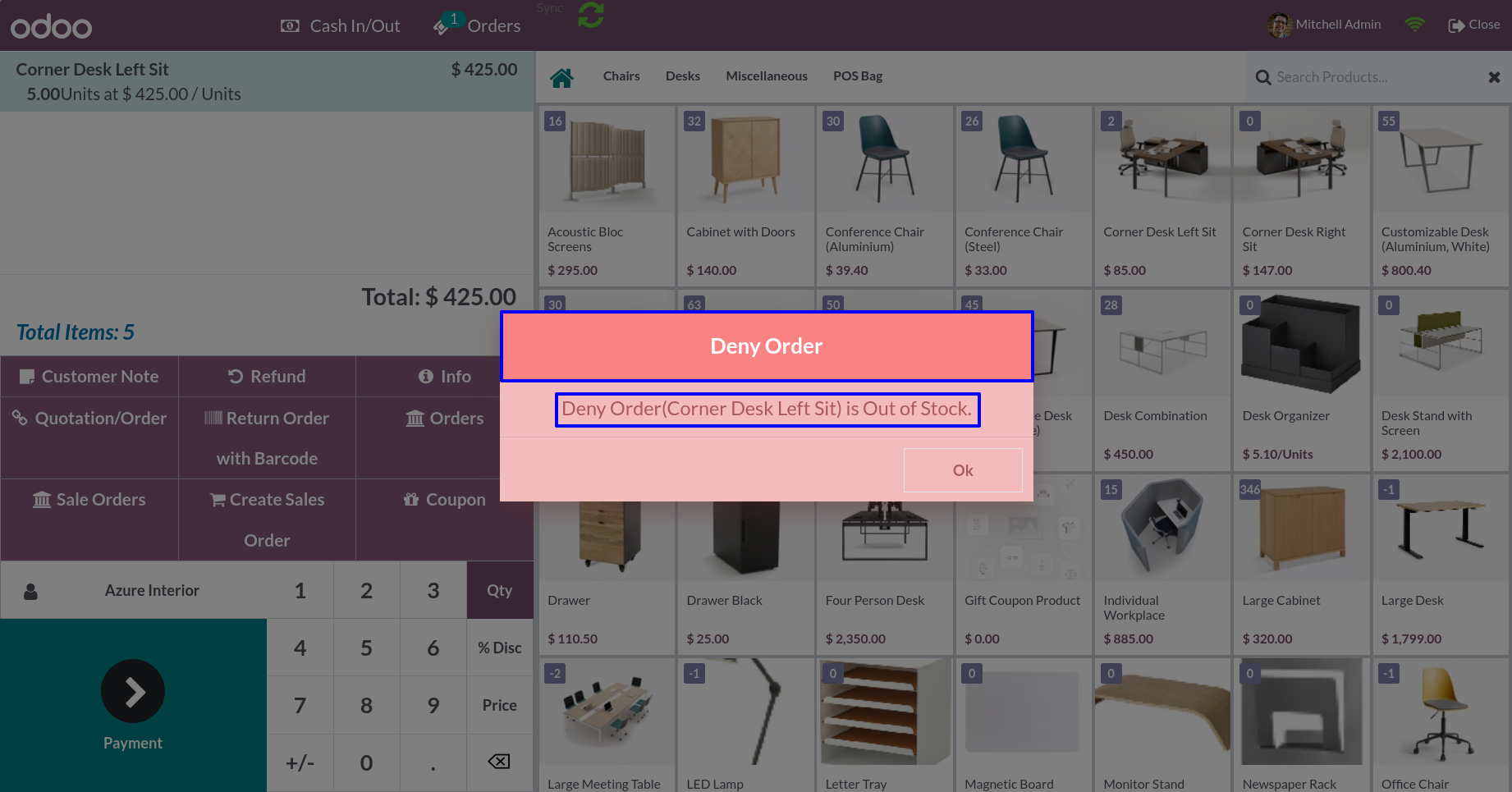Select Qty mode on the numpad
This screenshot has height=792, width=1512.
[500, 590]
